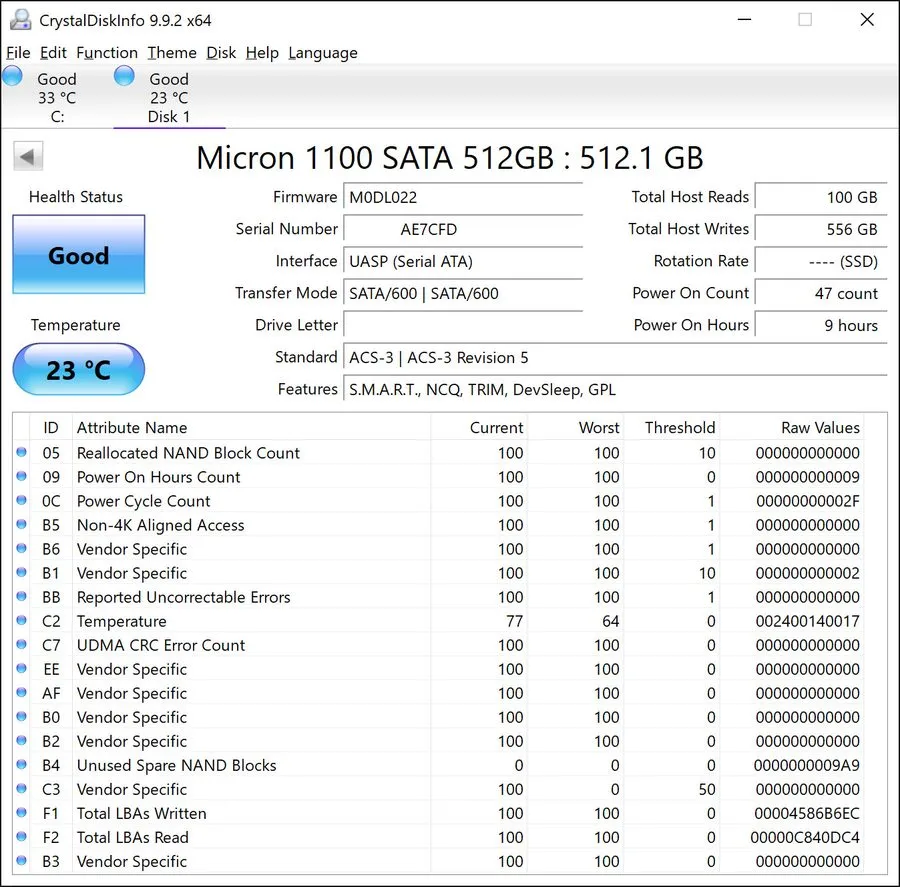Screen dimensions: 900x887
Task: Click the Micron 1100 SATA 512GB title
Action: (450, 157)
